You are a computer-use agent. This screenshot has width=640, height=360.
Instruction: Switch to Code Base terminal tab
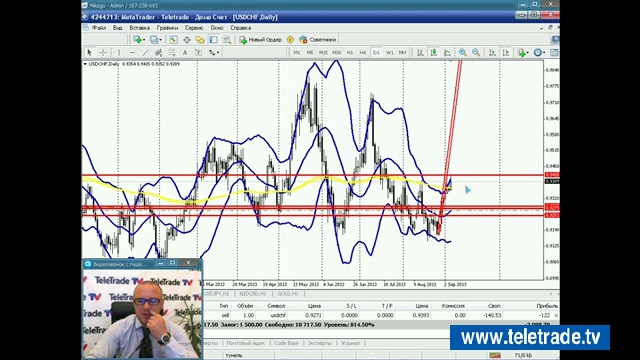pos(286,343)
